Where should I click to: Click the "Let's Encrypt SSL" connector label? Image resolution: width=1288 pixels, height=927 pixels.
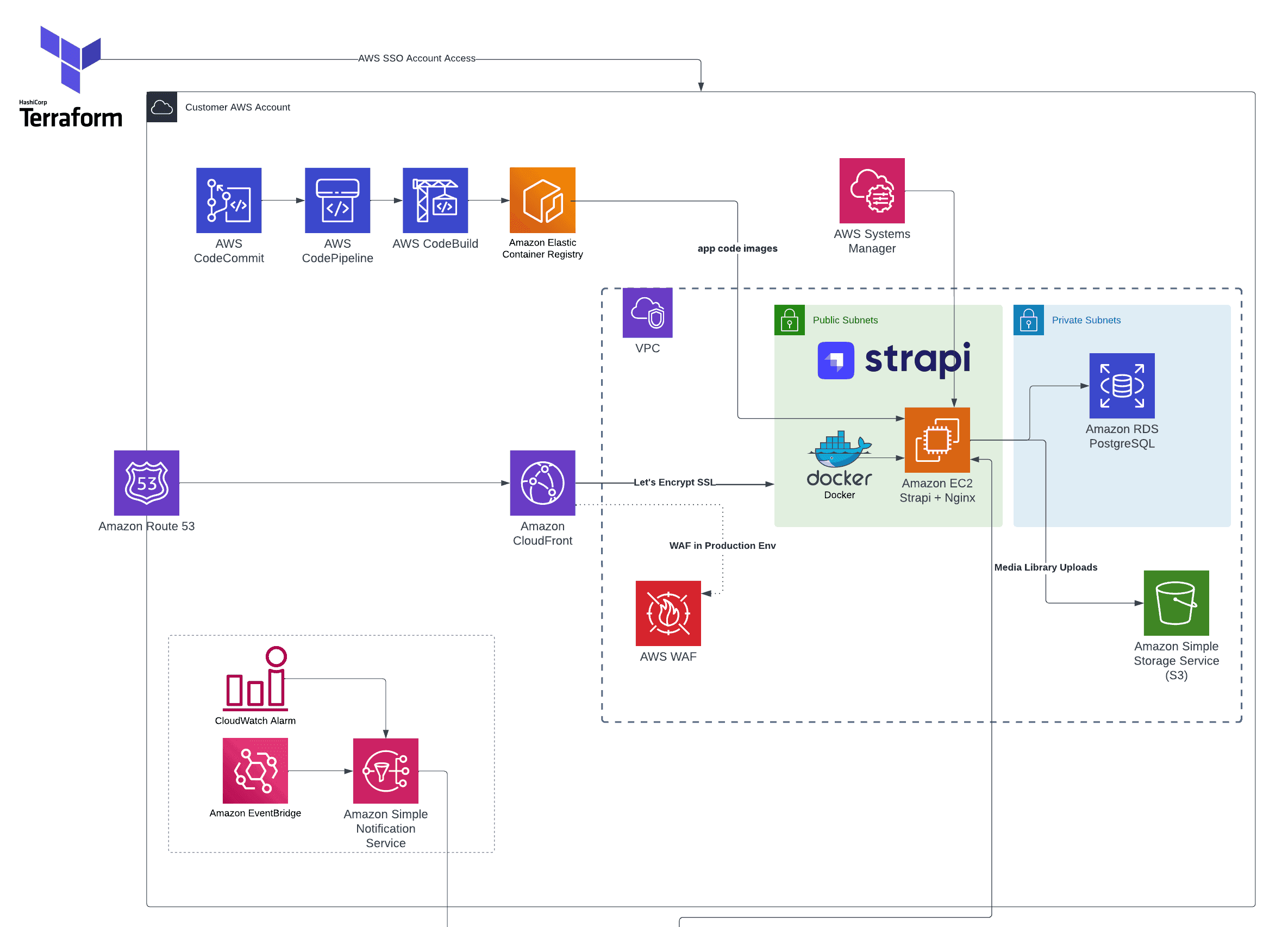[x=674, y=482]
